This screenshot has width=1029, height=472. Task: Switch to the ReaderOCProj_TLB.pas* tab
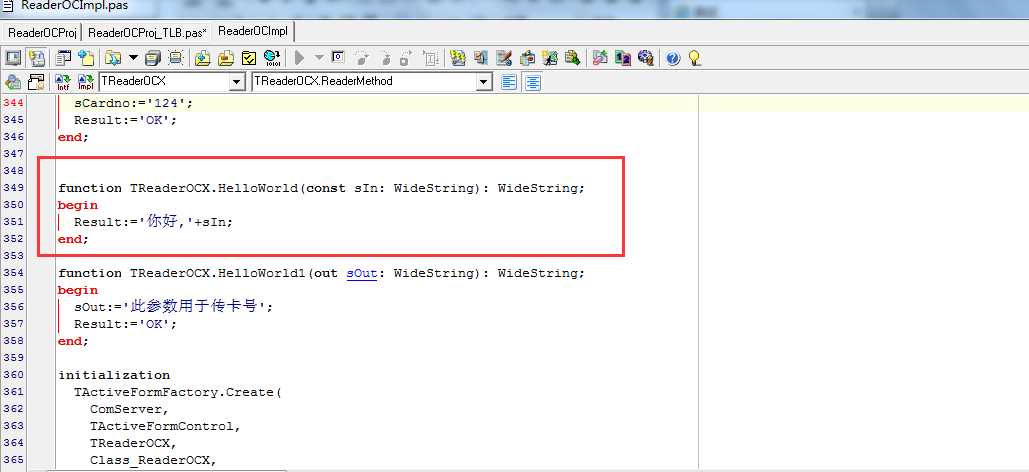tap(147, 33)
